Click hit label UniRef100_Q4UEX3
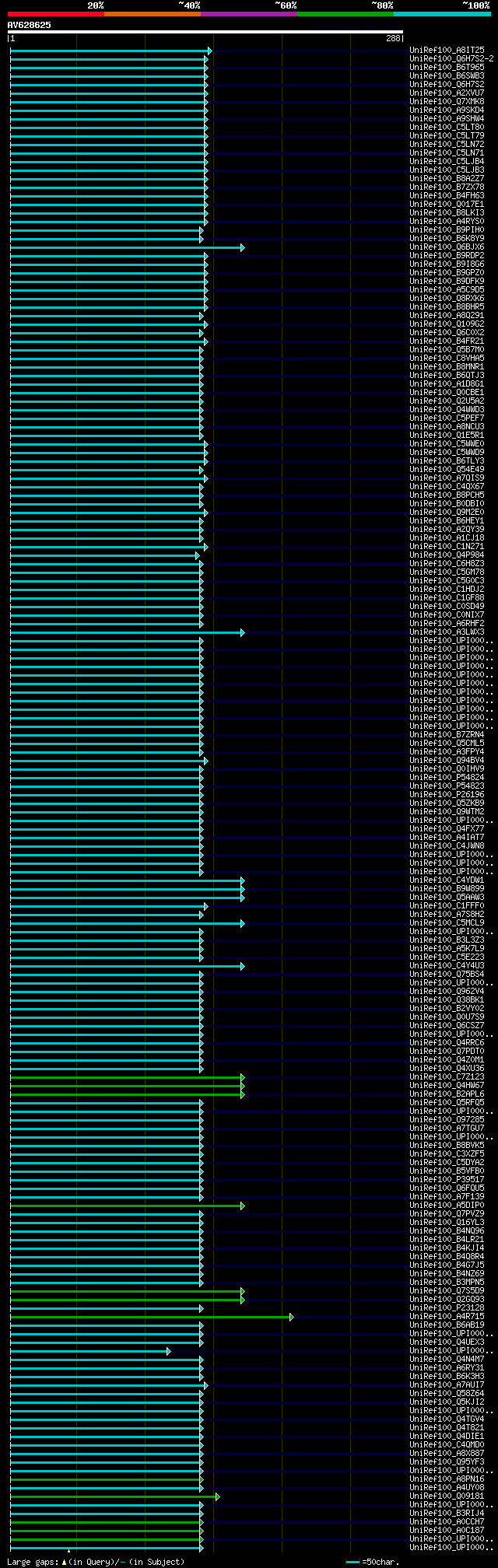Viewport: 498px width, 1568px height. point(447,1342)
